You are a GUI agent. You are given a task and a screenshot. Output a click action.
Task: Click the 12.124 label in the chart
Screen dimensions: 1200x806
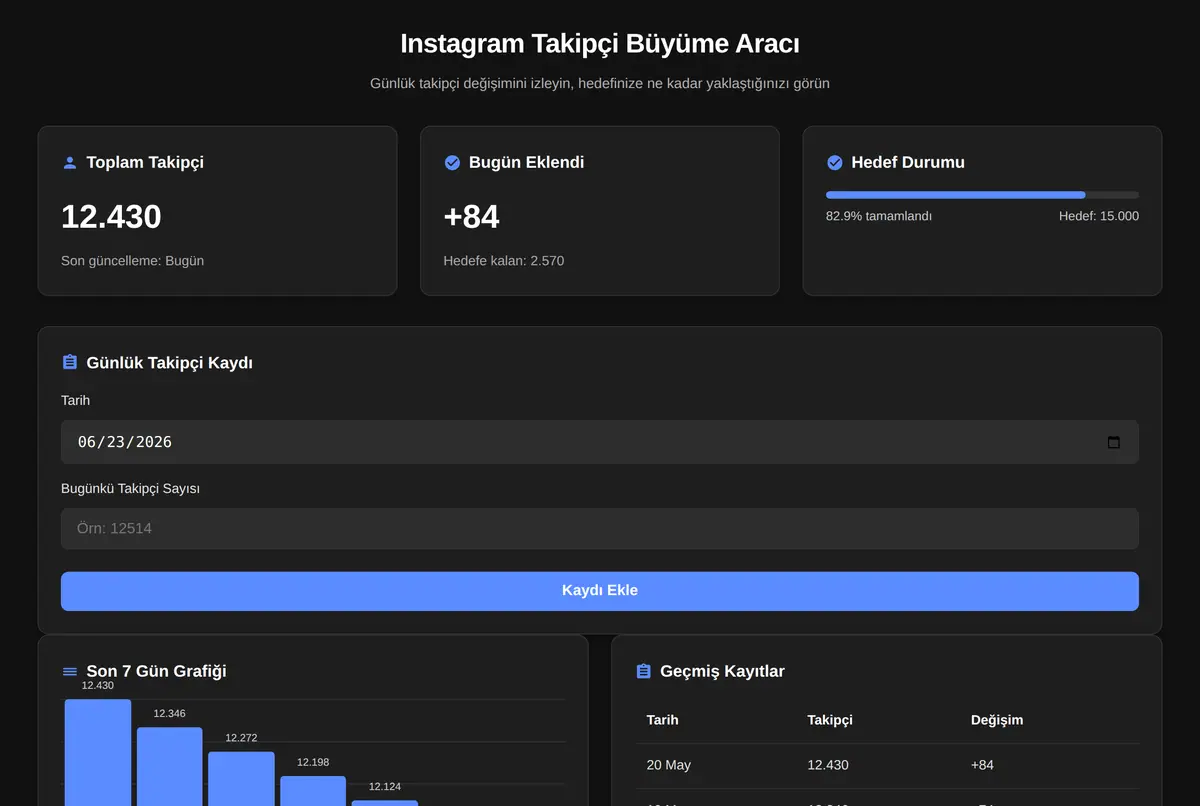(385, 787)
